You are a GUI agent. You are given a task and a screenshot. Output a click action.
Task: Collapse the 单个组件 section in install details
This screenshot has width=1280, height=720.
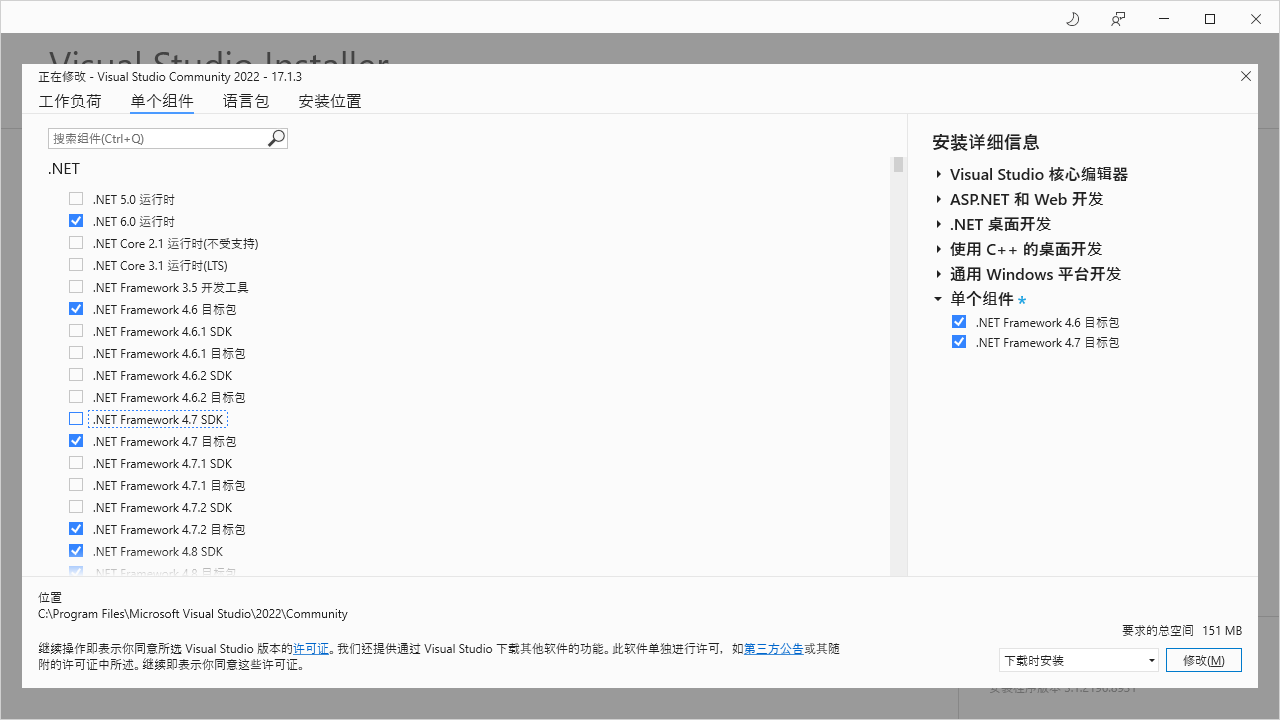click(938, 298)
